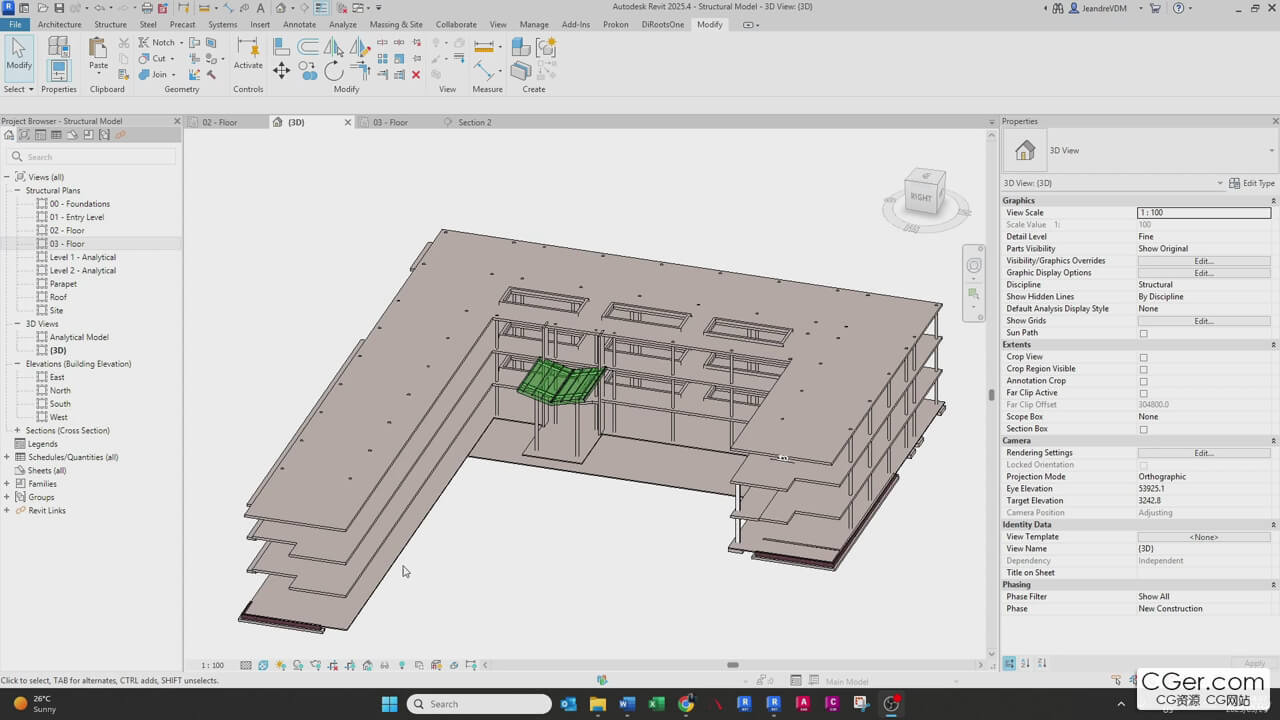Click the View Scale 1 : 100 field

pos(1204,213)
